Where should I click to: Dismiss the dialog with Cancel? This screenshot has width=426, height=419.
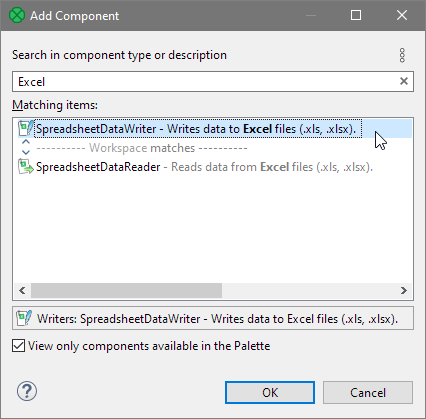(368, 393)
